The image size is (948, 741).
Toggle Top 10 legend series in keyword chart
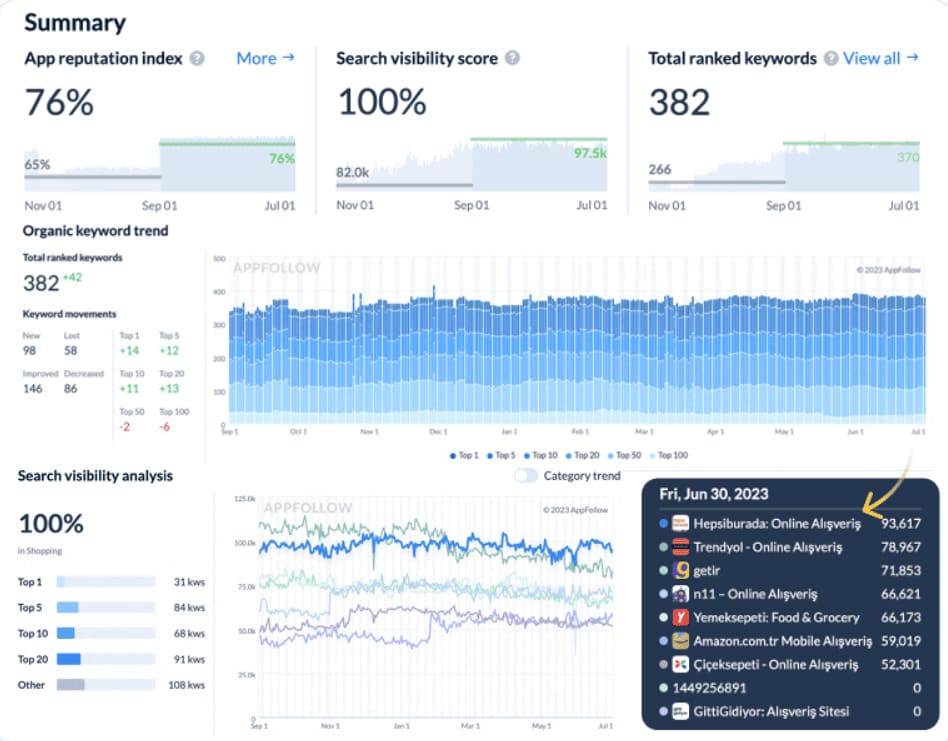[x=541, y=455]
